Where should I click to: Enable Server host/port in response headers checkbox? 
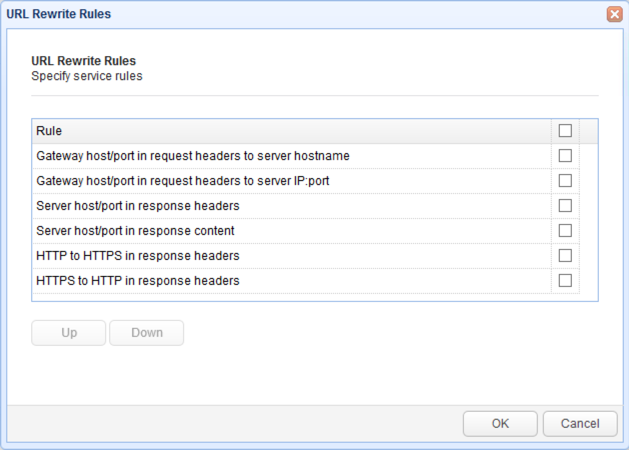pyautogui.click(x=565, y=205)
